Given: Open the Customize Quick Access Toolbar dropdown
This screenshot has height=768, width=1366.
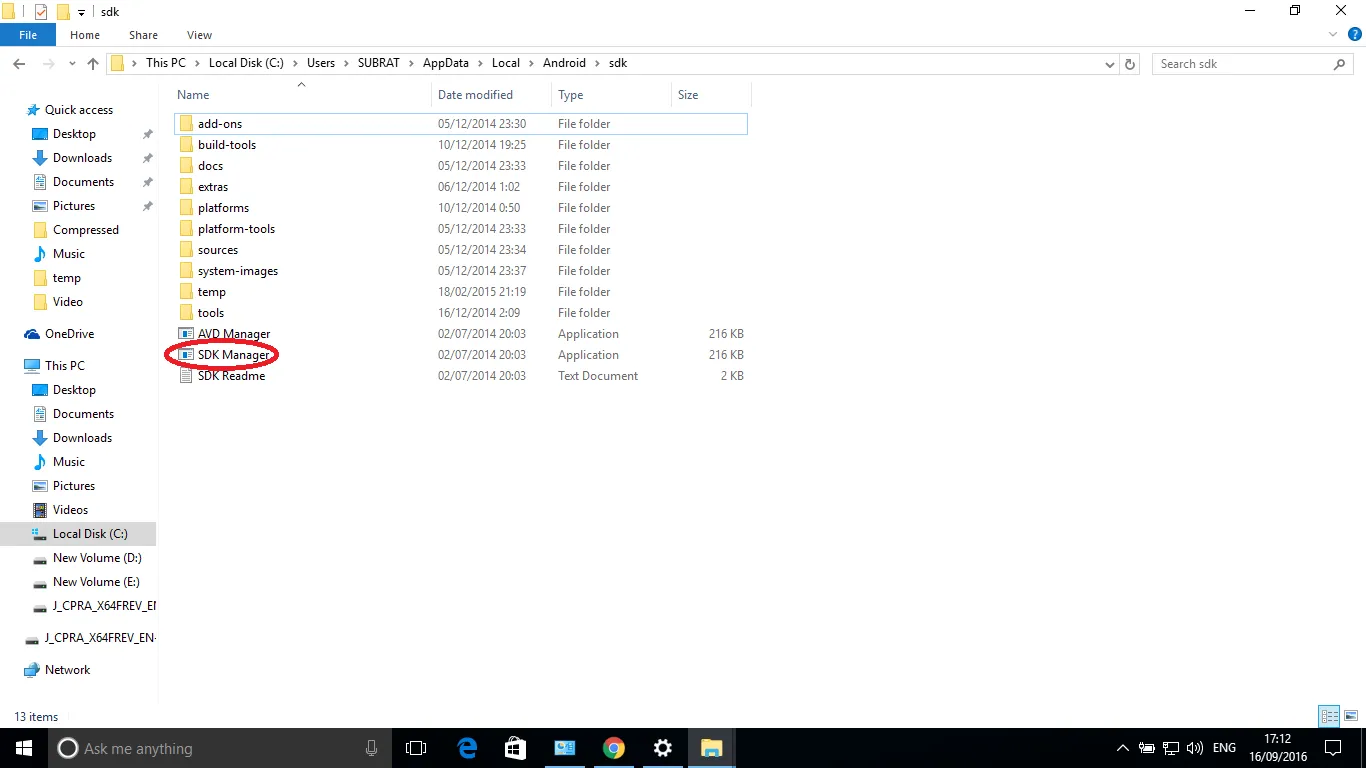Looking at the screenshot, I should 81,13.
